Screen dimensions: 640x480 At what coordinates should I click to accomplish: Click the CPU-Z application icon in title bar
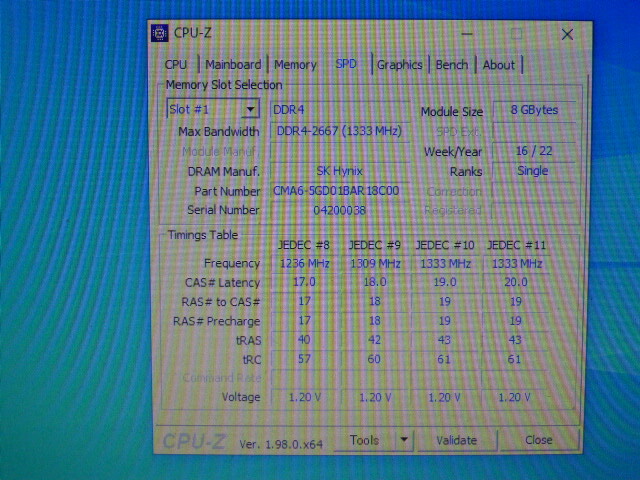(160, 33)
